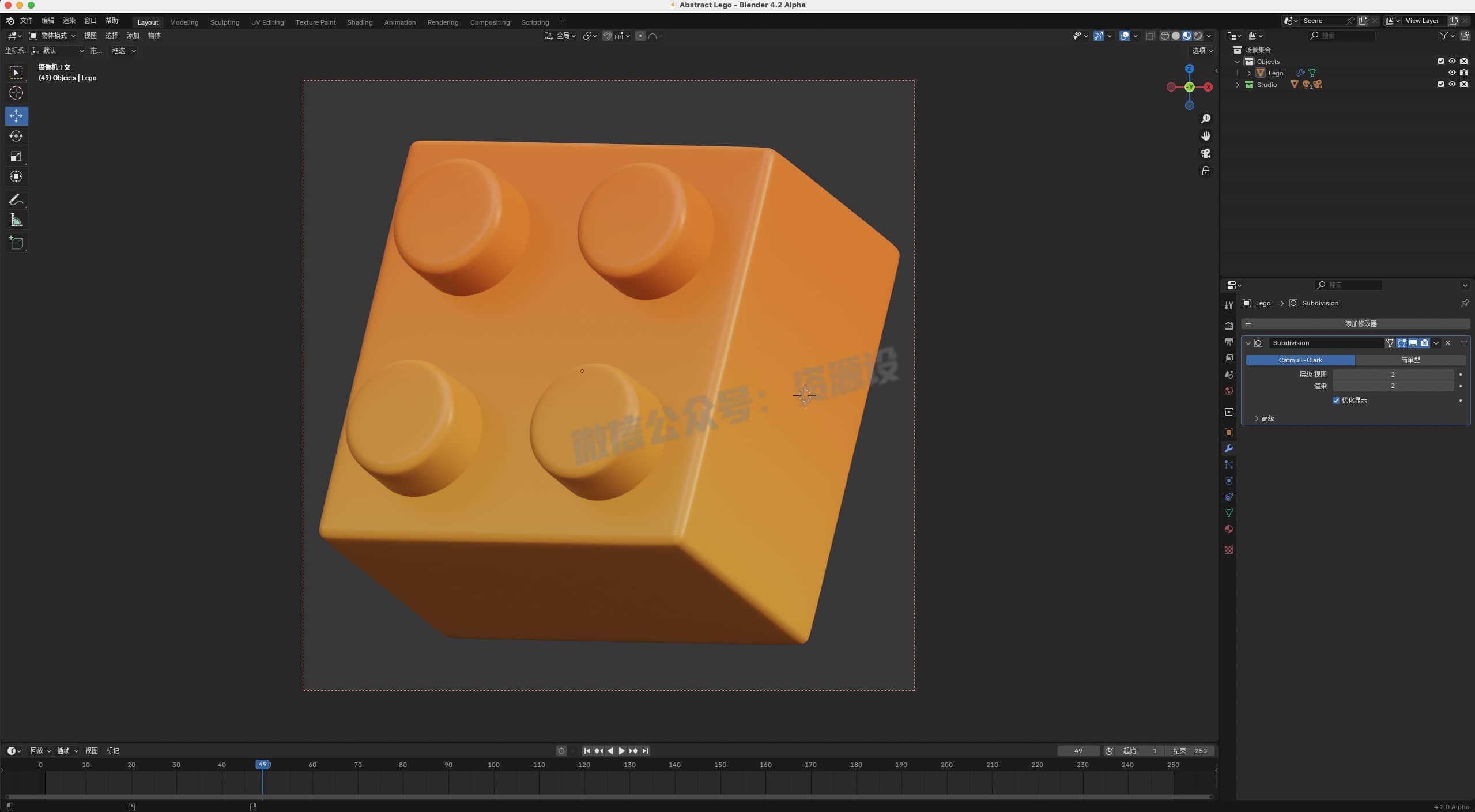Switch viewport to wireframe shading
This screenshot has width=1475, height=812.
coord(1164,36)
